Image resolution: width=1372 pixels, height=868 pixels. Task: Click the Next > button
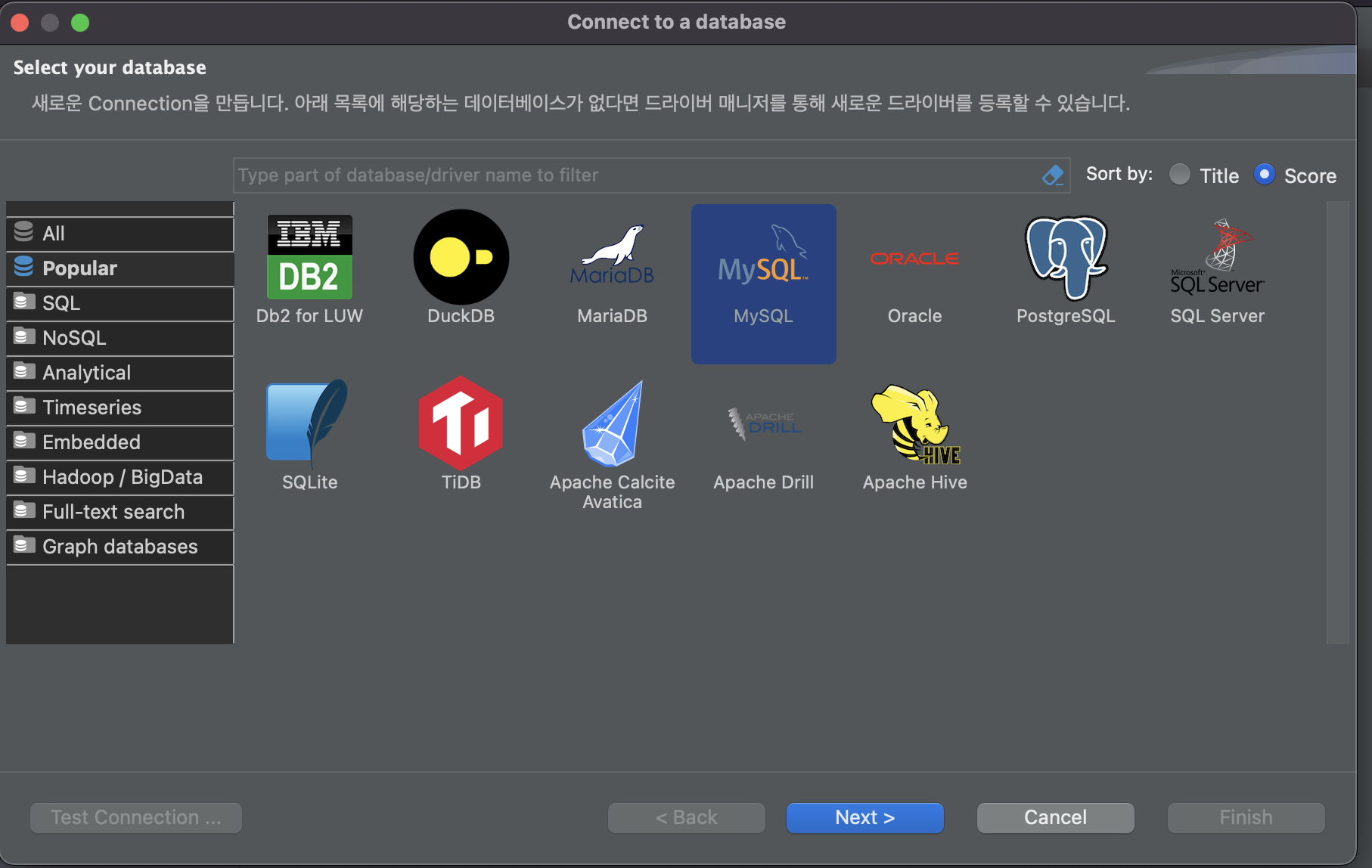pos(865,817)
